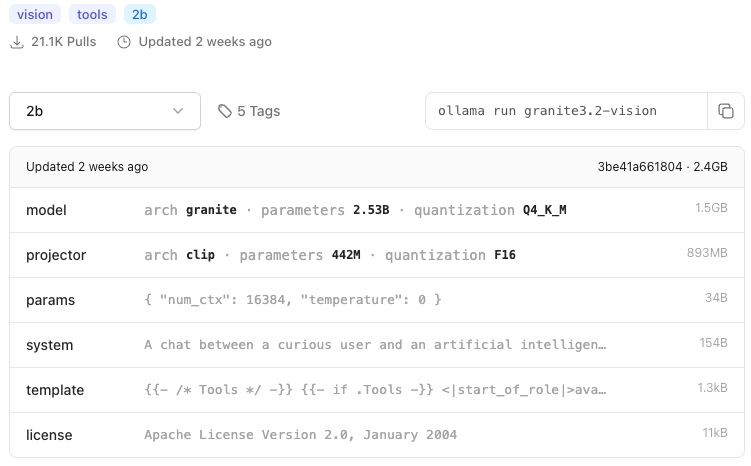This screenshot has height=466, width=751.
Task: Click the 11kB license size
Action: click(715, 433)
